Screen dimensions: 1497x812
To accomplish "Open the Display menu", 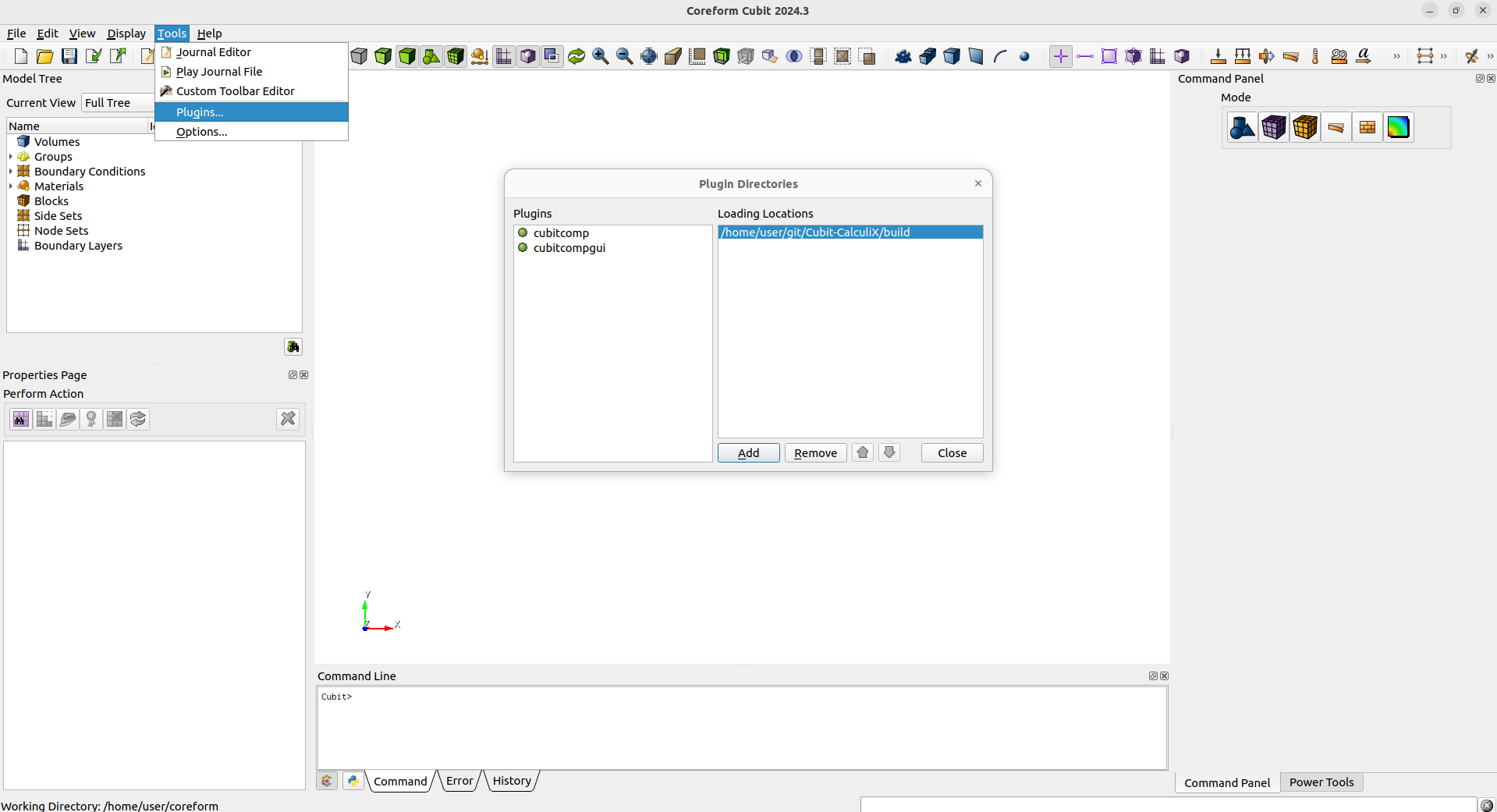I will 126,34.
